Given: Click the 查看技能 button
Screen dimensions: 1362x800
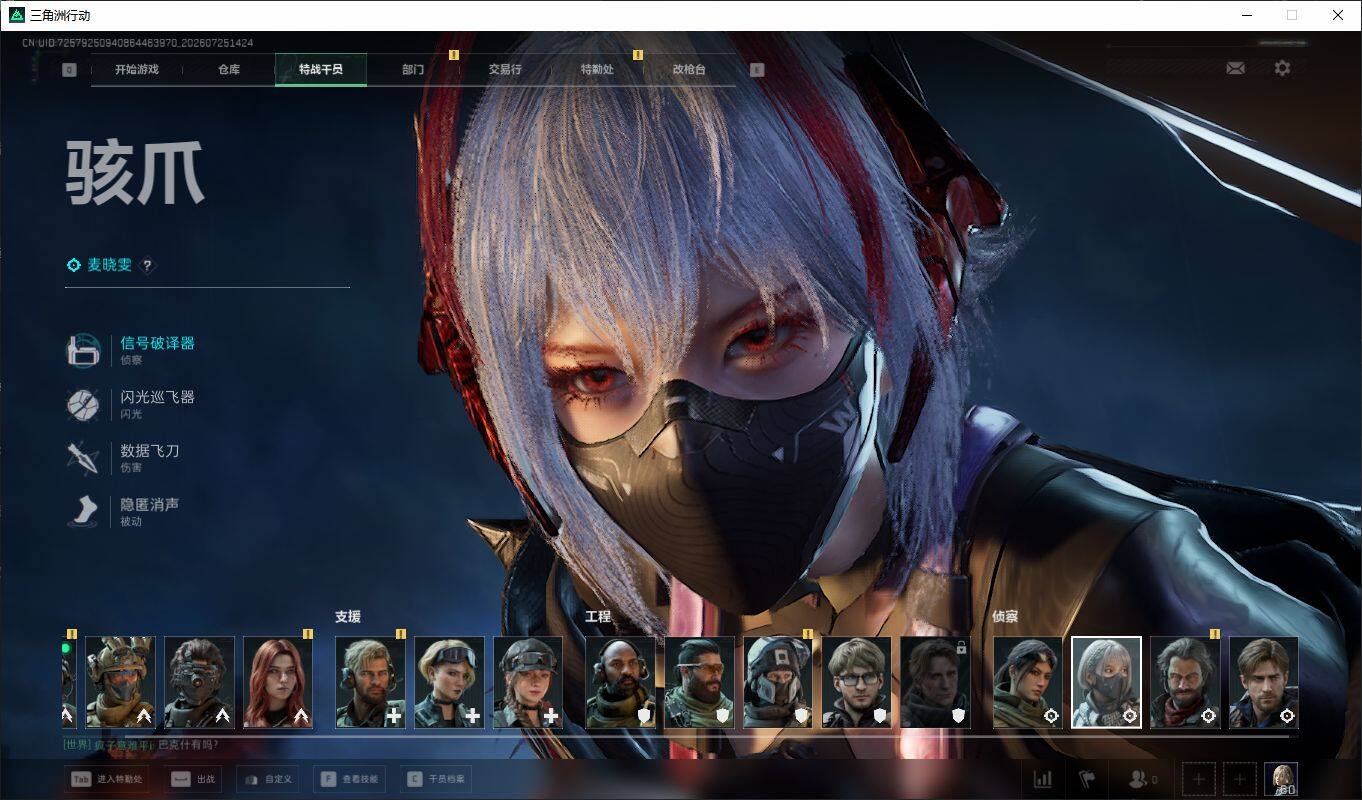Looking at the screenshot, I should point(350,779).
